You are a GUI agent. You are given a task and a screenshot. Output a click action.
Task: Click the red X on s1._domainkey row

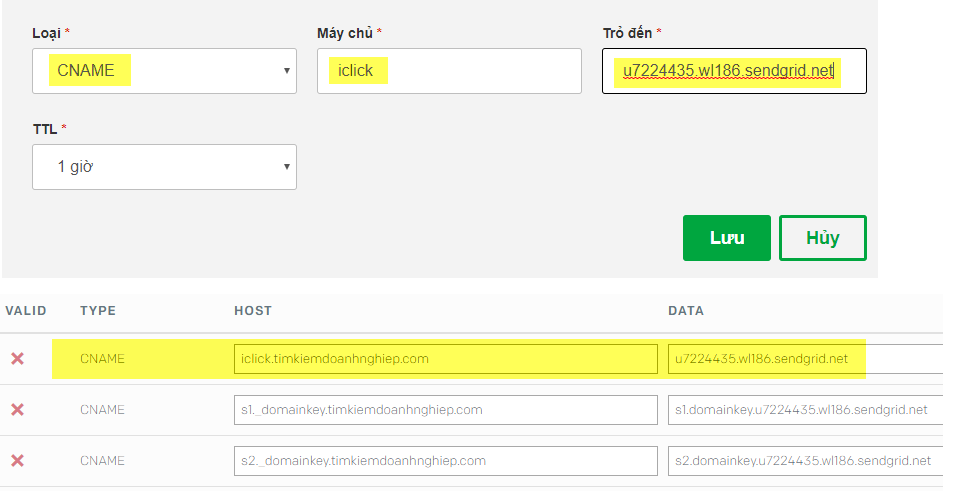[18, 409]
